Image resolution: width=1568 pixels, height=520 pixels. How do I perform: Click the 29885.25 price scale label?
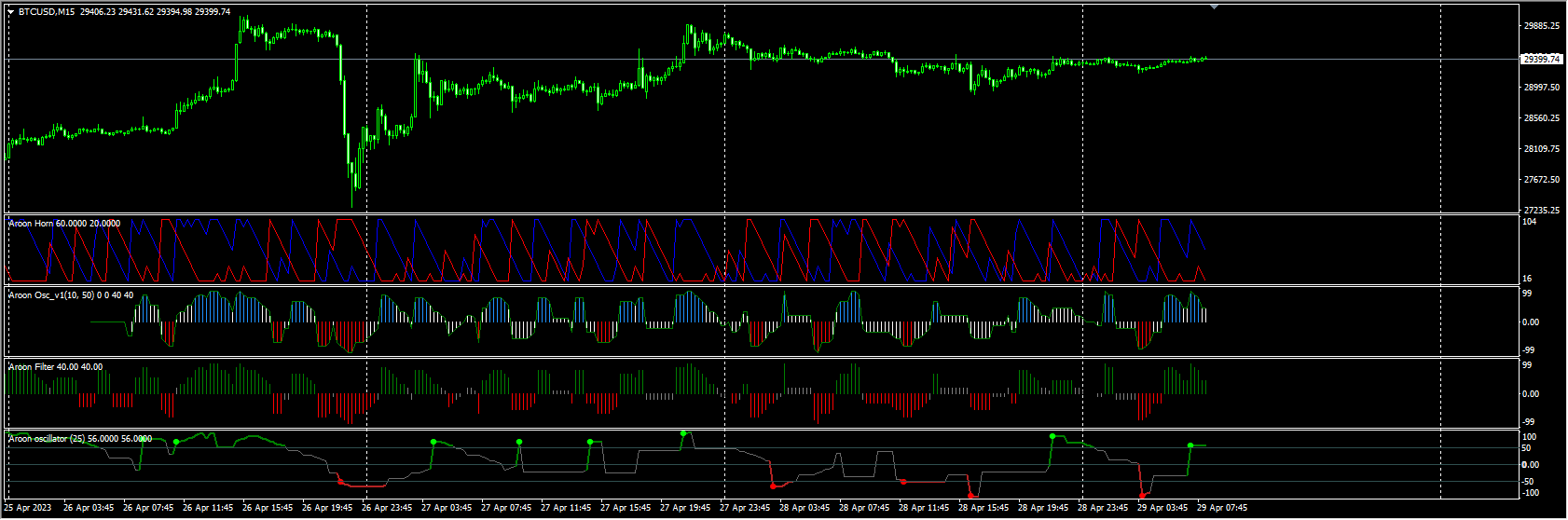1541,26
